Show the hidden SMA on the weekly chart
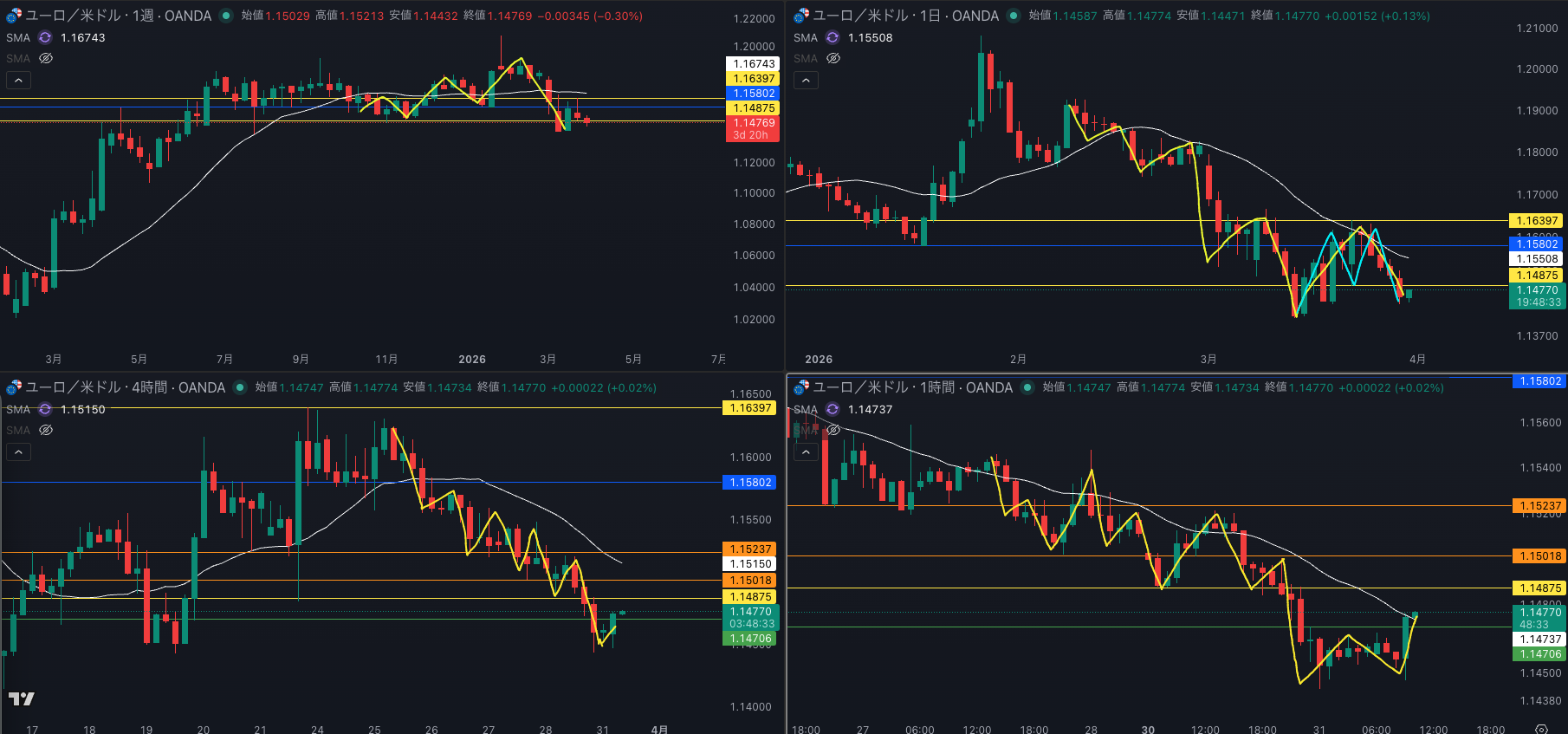The image size is (1568, 734). pyautogui.click(x=46, y=58)
